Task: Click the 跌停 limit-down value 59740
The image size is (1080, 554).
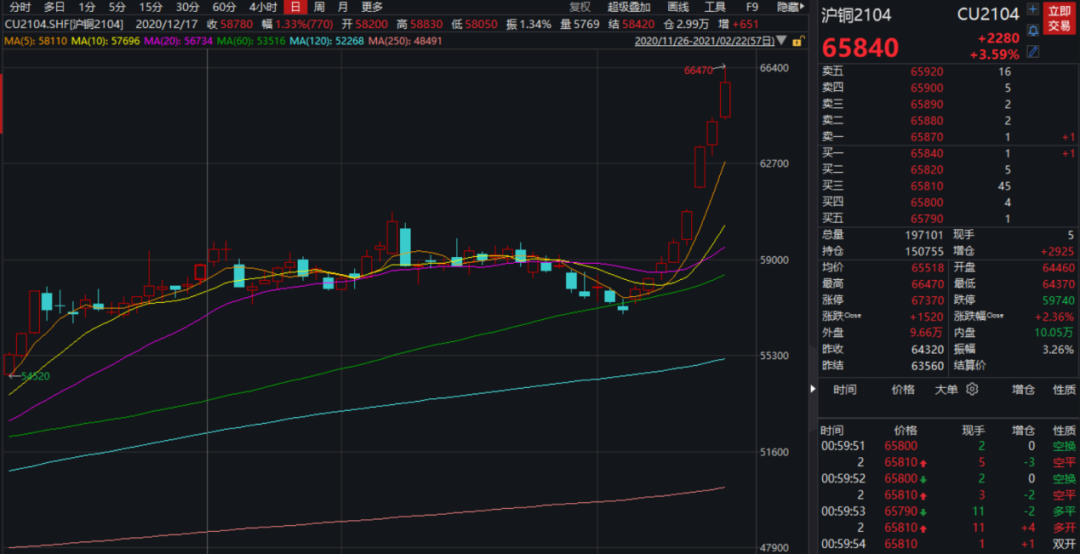Action: point(1059,300)
